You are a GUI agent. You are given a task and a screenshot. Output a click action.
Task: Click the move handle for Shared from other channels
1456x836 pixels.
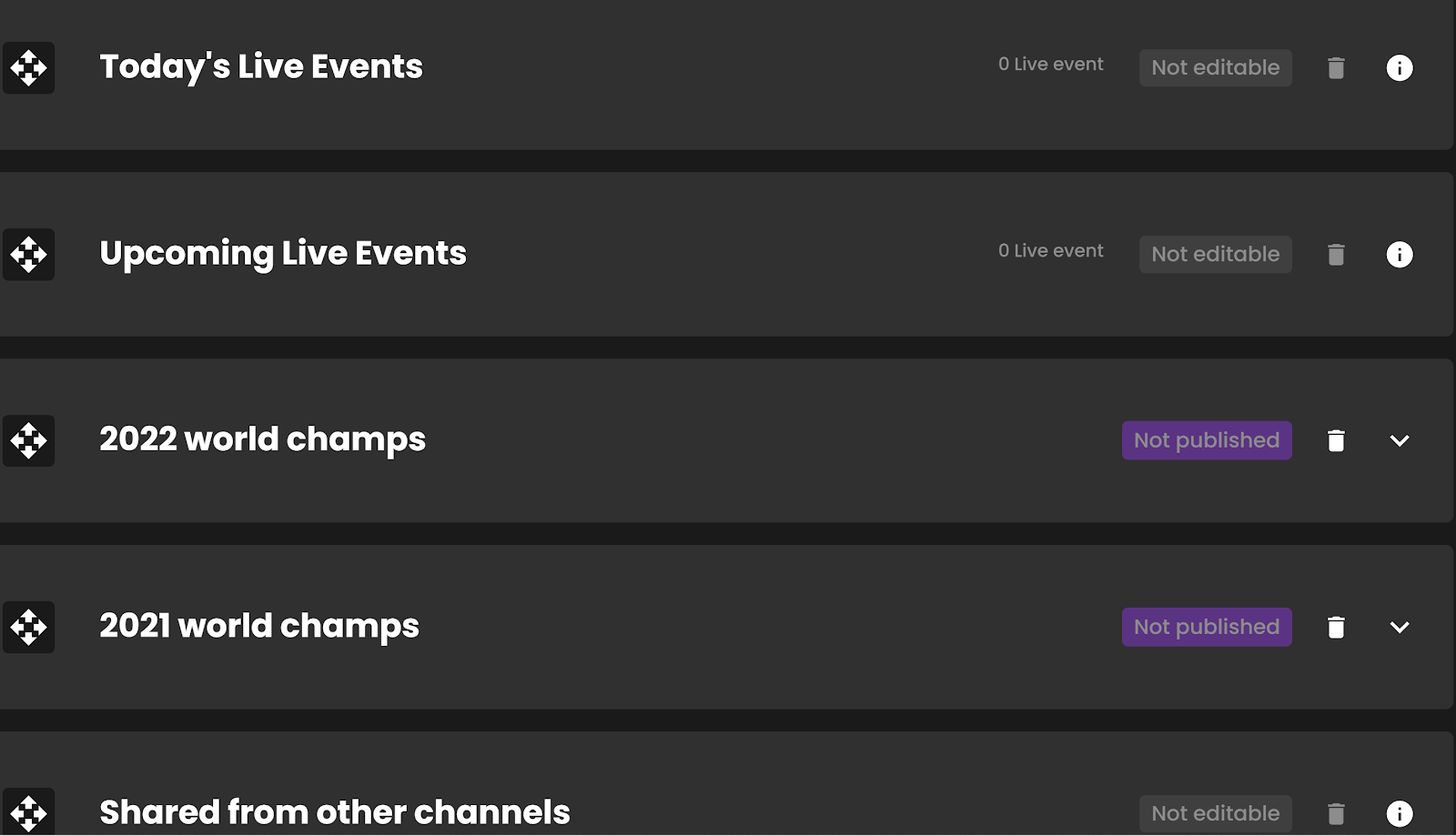coord(28,812)
